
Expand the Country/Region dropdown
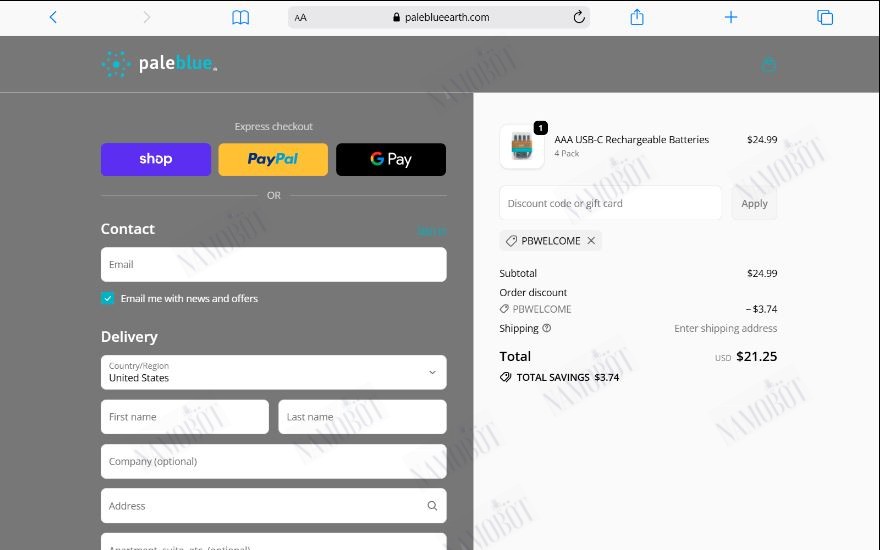point(274,372)
